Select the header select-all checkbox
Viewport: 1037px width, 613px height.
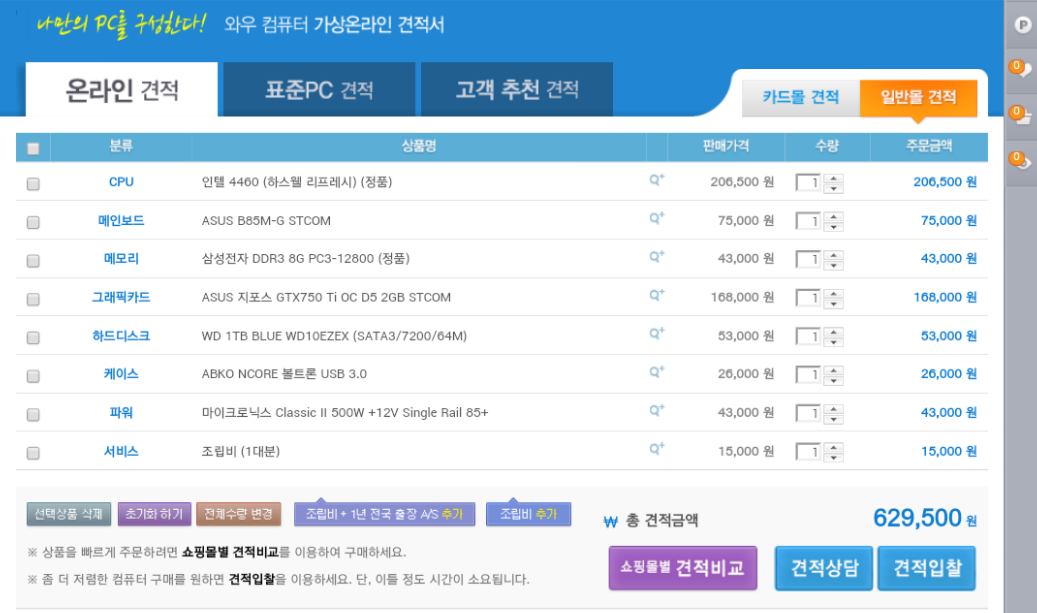pos(33,148)
